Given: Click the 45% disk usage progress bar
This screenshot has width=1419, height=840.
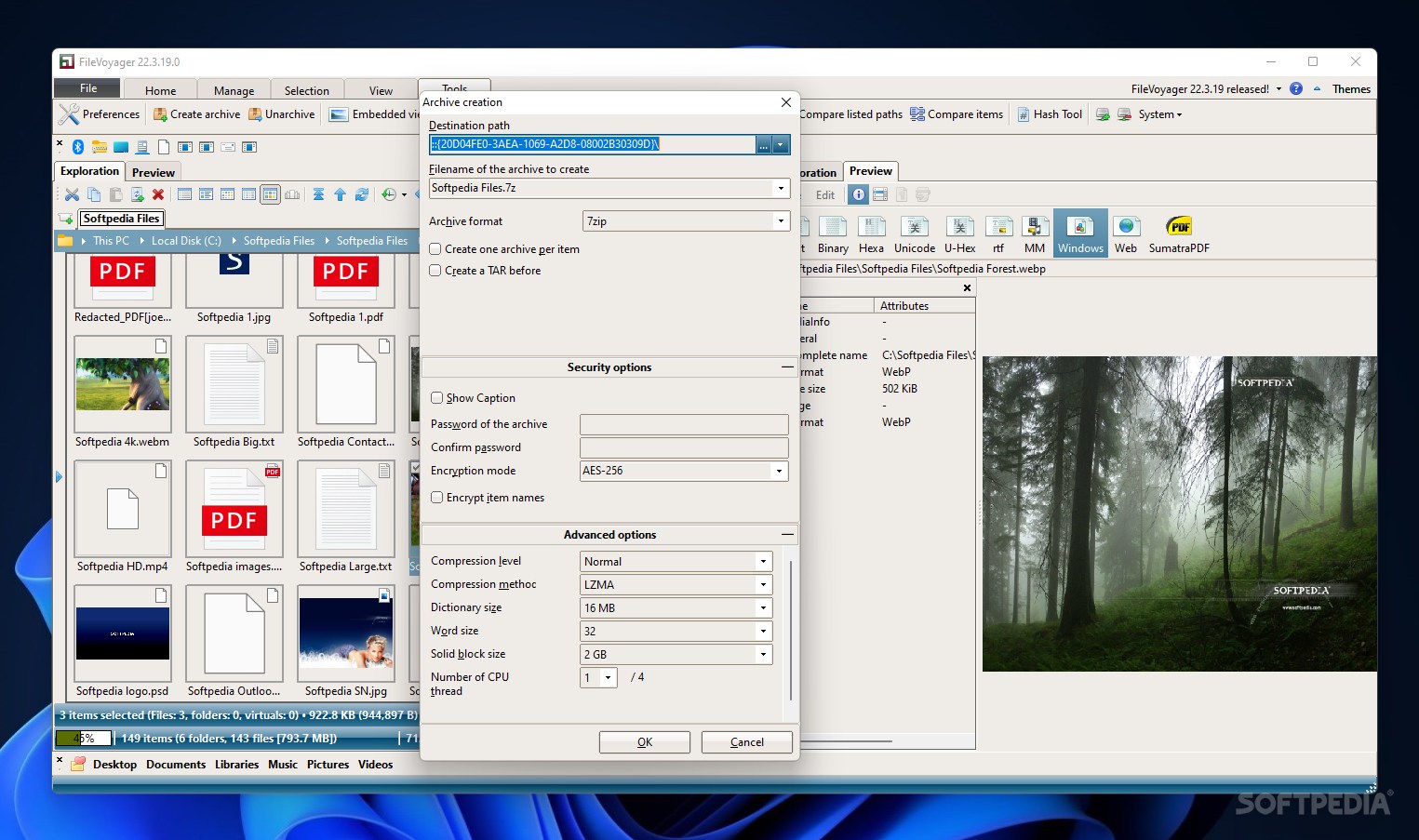Looking at the screenshot, I should click(x=84, y=739).
